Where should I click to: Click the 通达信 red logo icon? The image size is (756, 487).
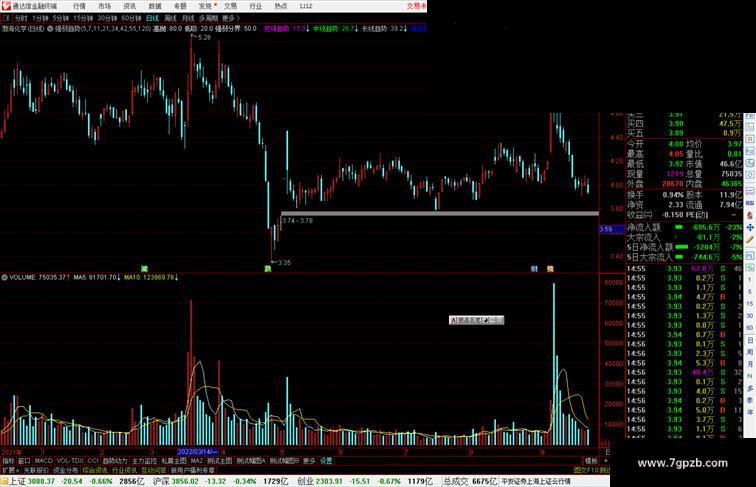5,6
